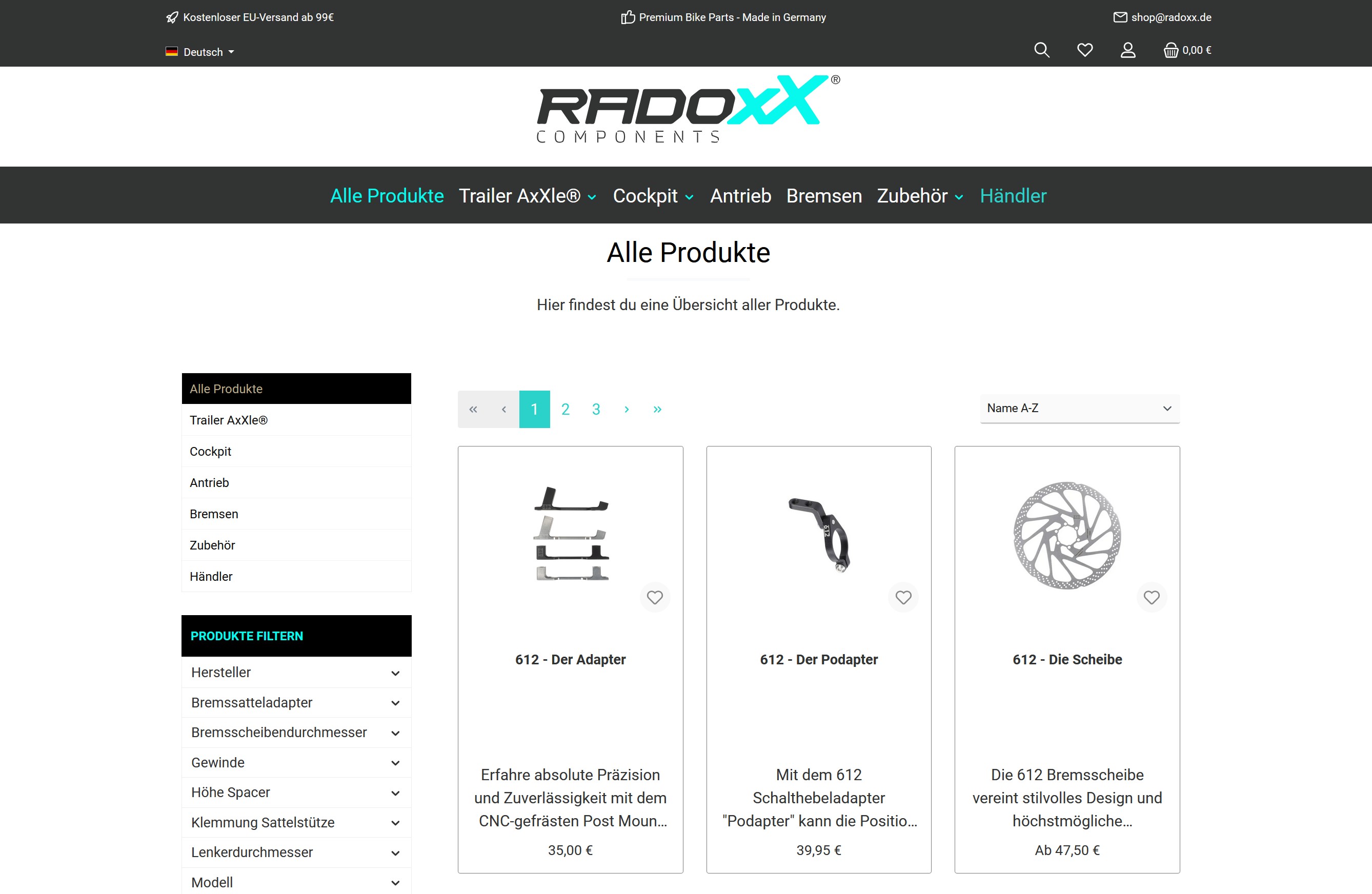Expand the Bremsscheibendurchmesser filter

click(x=296, y=732)
